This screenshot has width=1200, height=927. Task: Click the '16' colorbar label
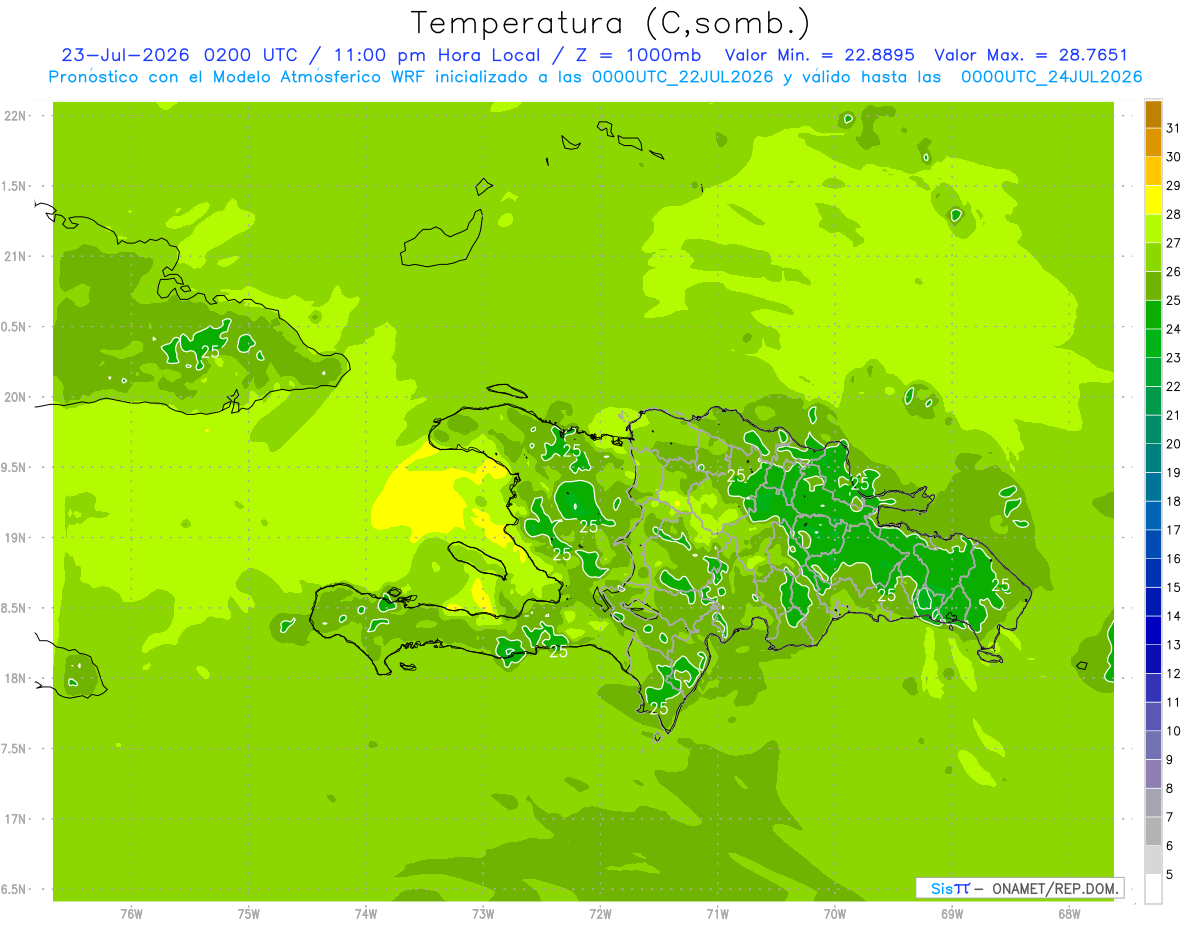tap(1174, 558)
